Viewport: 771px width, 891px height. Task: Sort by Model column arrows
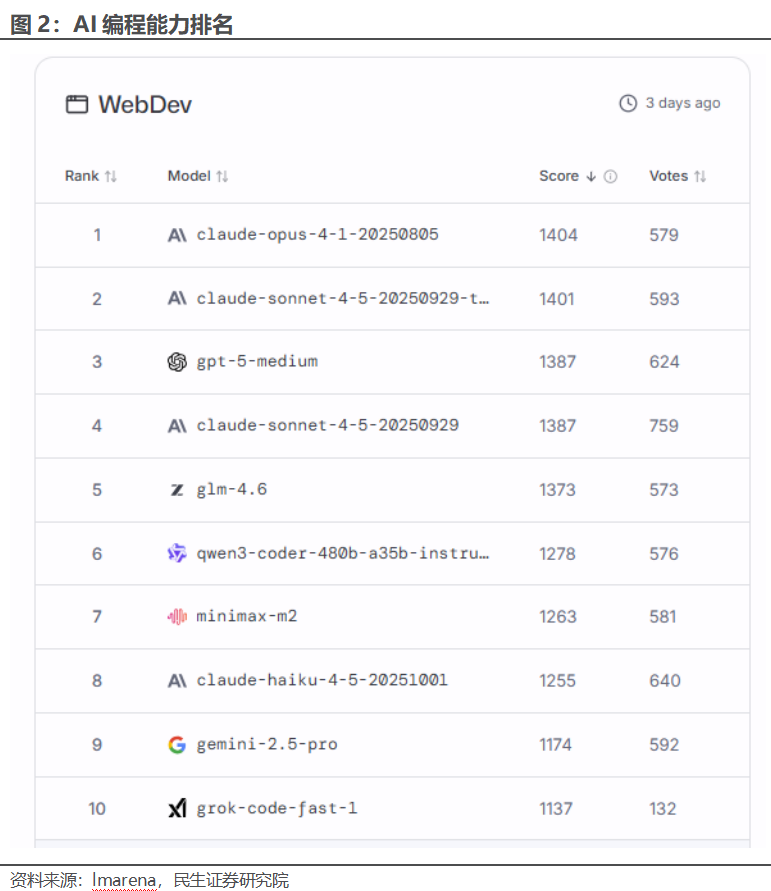222,177
